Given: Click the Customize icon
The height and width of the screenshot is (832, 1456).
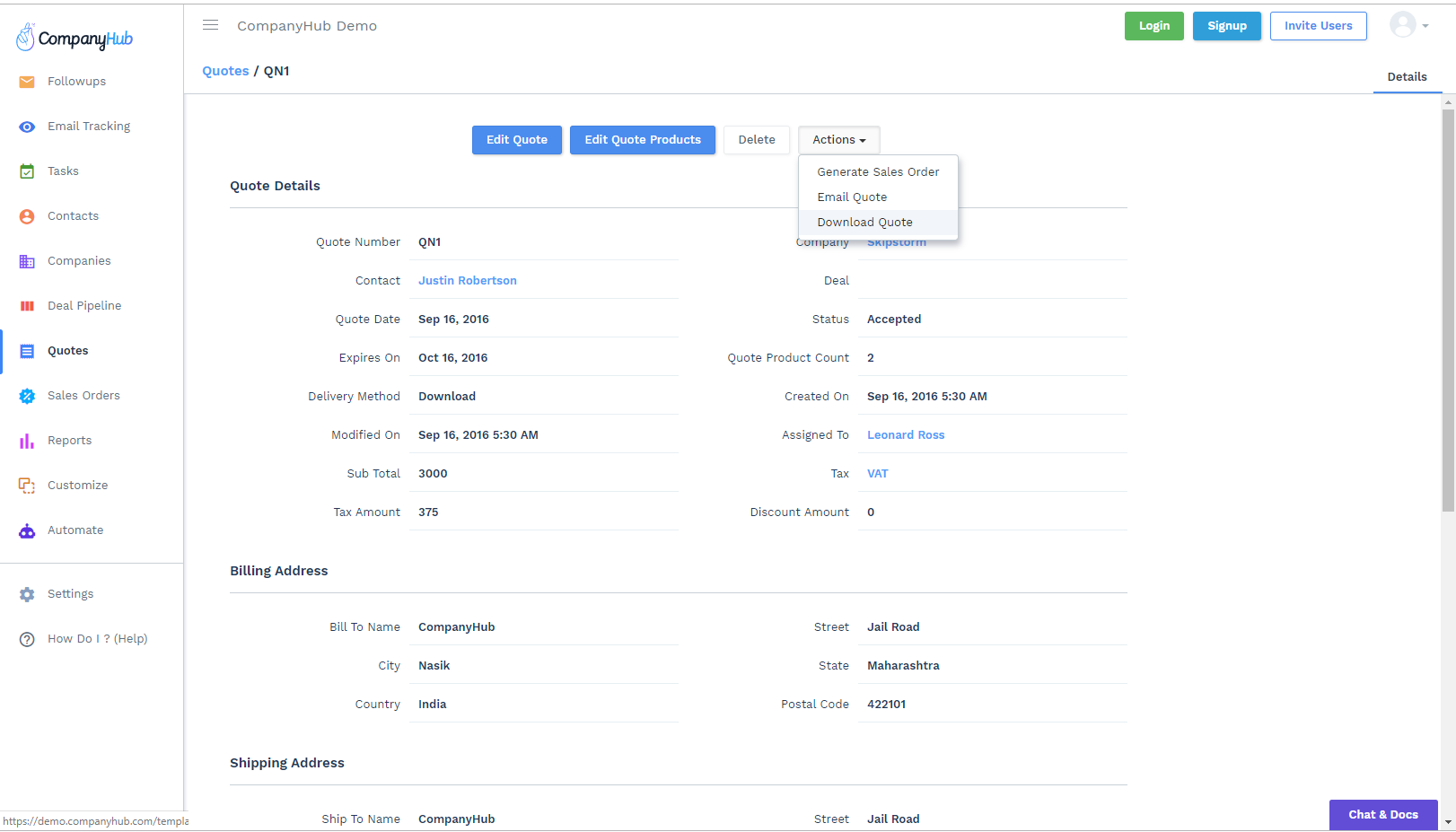Looking at the screenshot, I should (27, 486).
